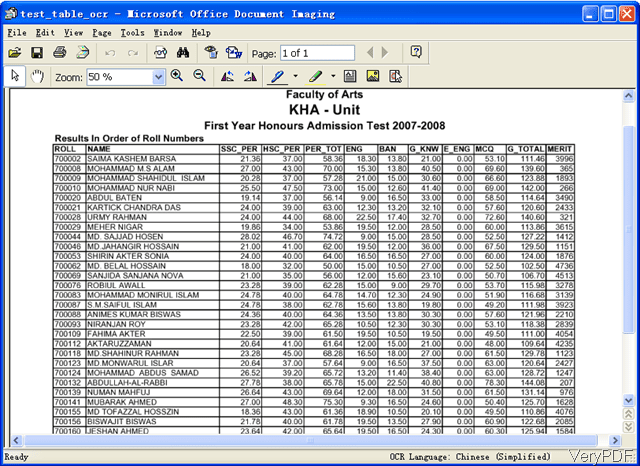Viewport: 640px width, 466px height.
Task: Click the MERIT column header
Action: point(560,149)
